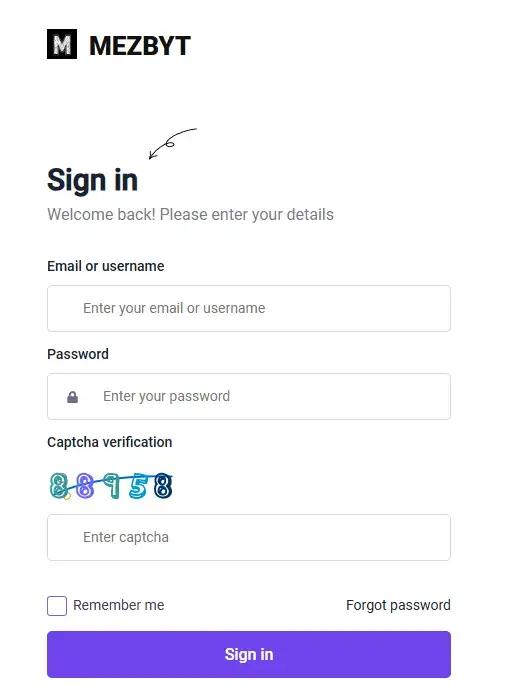Focus the Enter your password field
This screenshot has height=696, width=511.
click(x=249, y=396)
